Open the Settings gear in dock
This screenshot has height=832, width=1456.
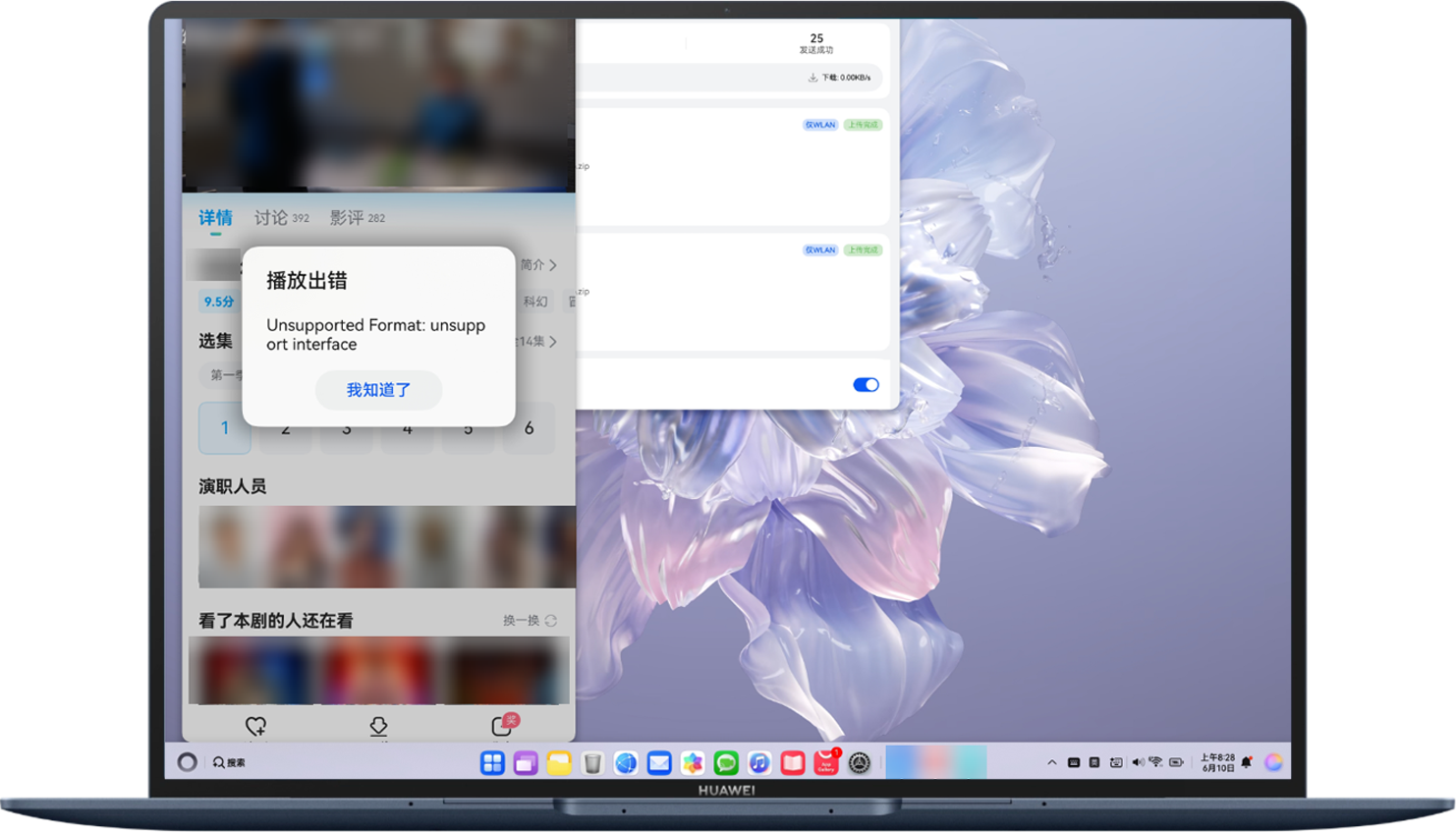pyautogui.click(x=860, y=762)
